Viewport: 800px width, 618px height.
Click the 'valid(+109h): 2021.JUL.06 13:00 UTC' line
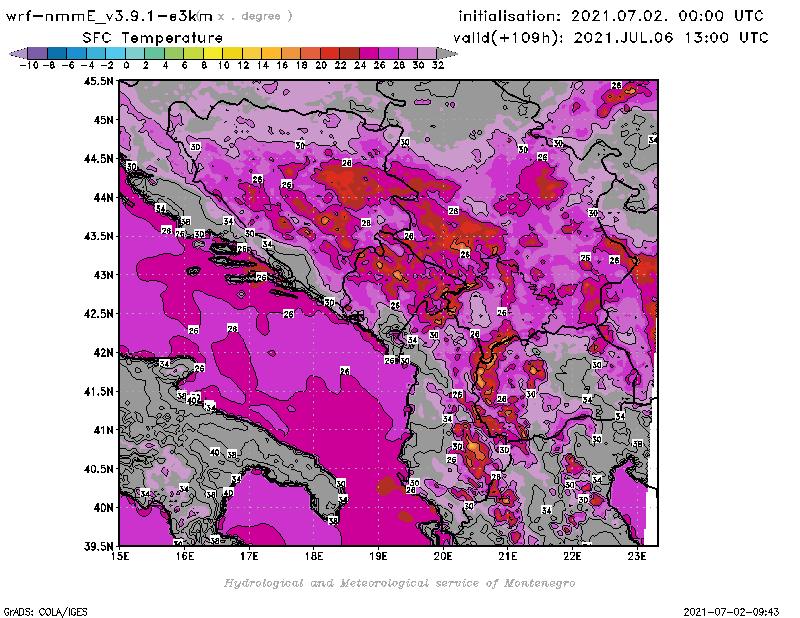point(611,38)
